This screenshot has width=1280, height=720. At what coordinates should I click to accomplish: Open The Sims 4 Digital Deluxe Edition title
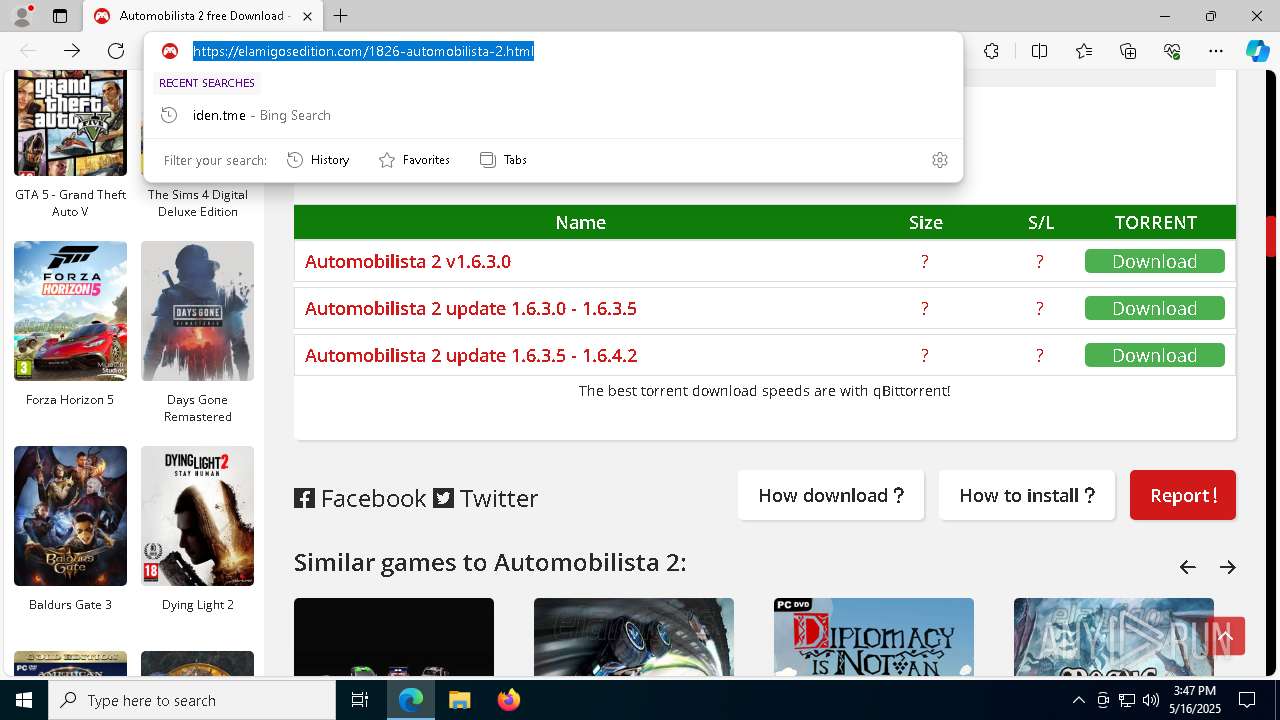pos(197,203)
